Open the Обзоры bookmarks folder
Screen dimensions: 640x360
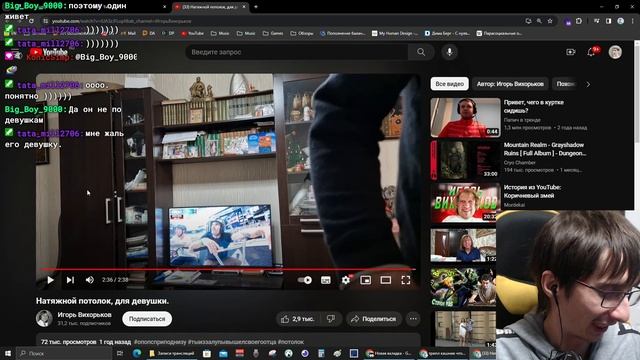(302, 33)
